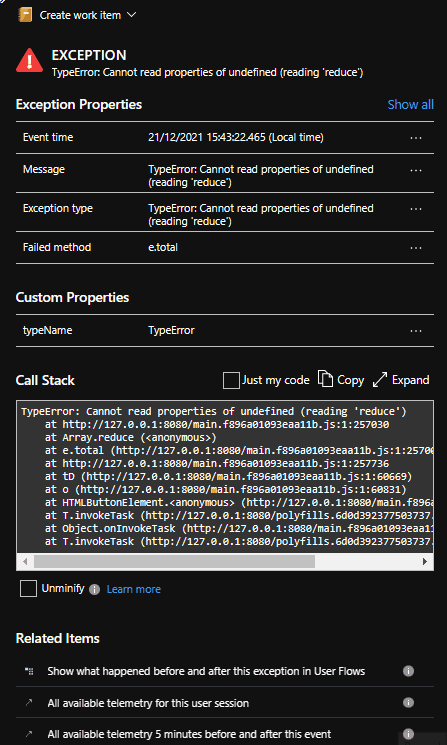Screen dimensions: 447x745
Task: Copy the call stack
Action: (341, 380)
